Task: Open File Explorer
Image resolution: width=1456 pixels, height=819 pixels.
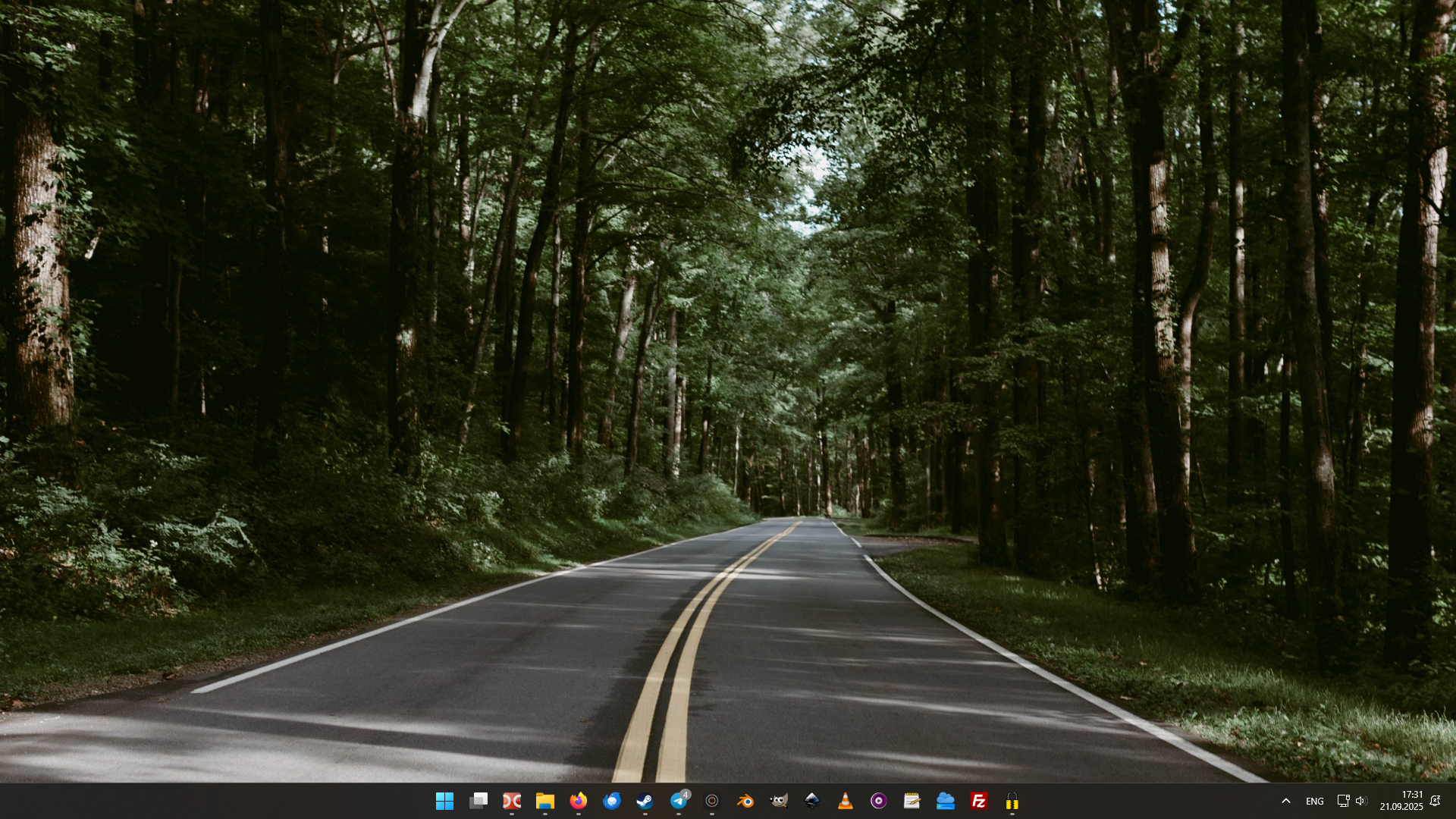Action: click(x=545, y=801)
